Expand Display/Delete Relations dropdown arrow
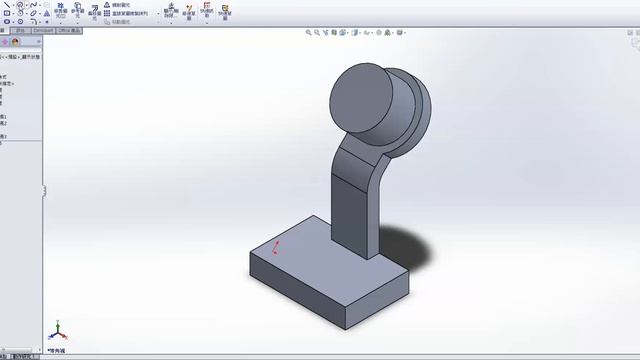Image resolution: width=640 pixels, height=360 pixels. [x=171, y=23]
